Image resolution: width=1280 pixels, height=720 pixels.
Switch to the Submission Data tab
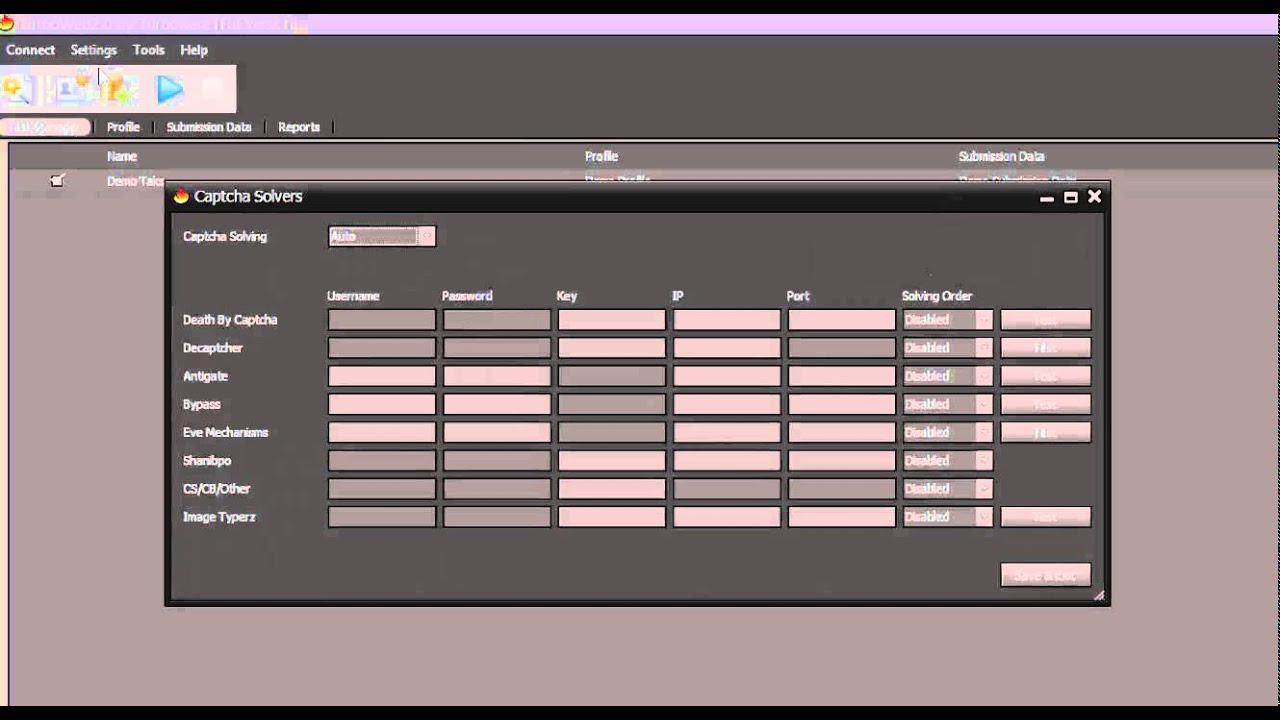(209, 127)
